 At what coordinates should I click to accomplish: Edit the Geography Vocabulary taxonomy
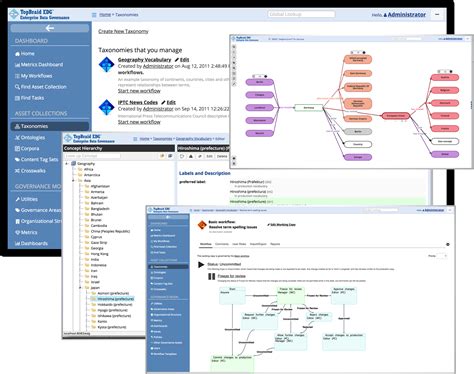coord(182,60)
